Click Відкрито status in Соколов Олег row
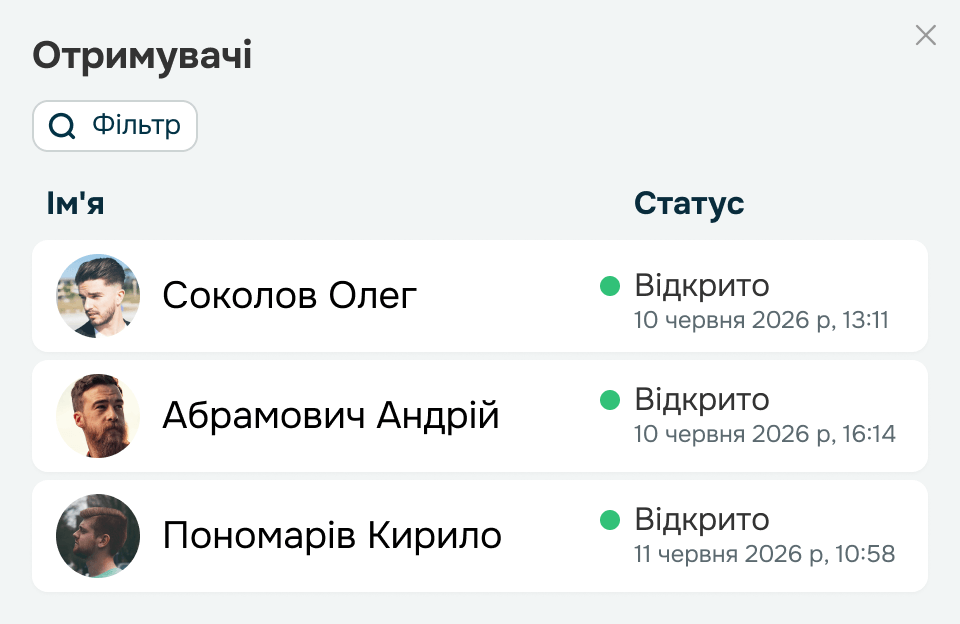 coord(702,285)
